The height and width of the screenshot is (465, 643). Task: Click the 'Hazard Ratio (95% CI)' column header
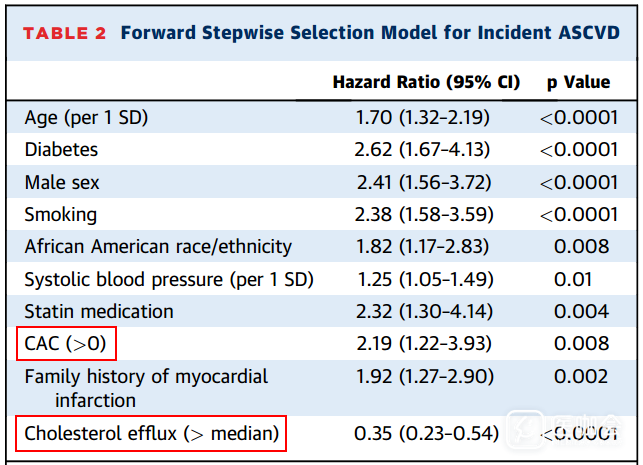click(426, 82)
